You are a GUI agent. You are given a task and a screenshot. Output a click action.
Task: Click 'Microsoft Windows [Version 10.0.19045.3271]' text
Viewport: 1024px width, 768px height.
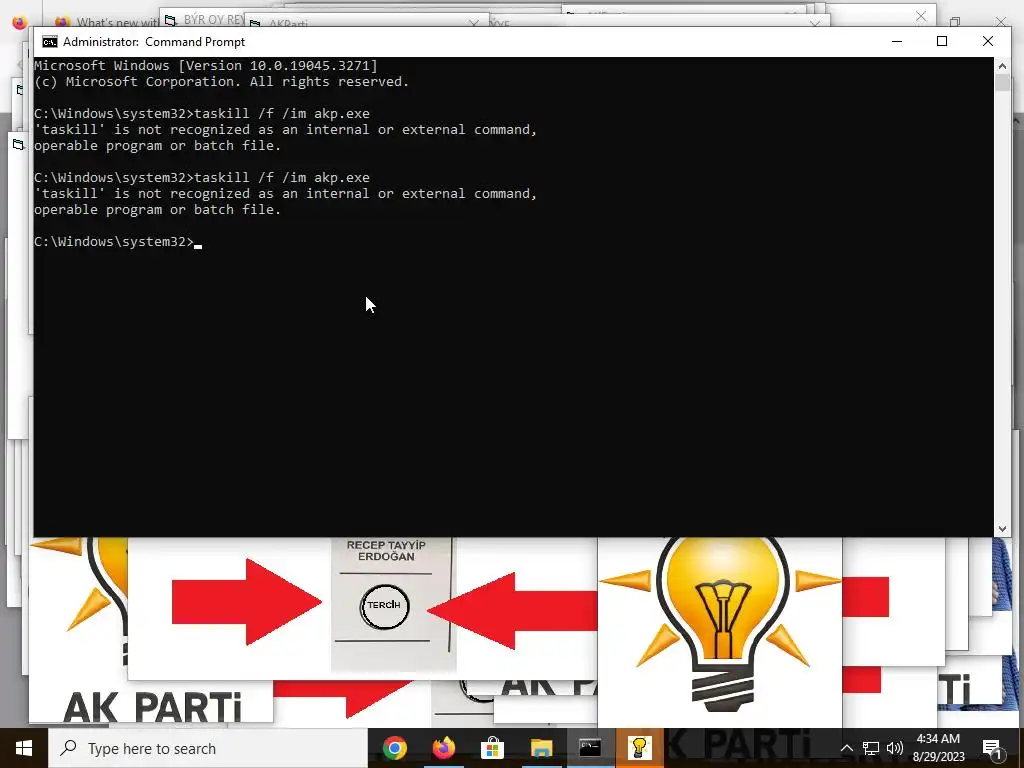206,65
